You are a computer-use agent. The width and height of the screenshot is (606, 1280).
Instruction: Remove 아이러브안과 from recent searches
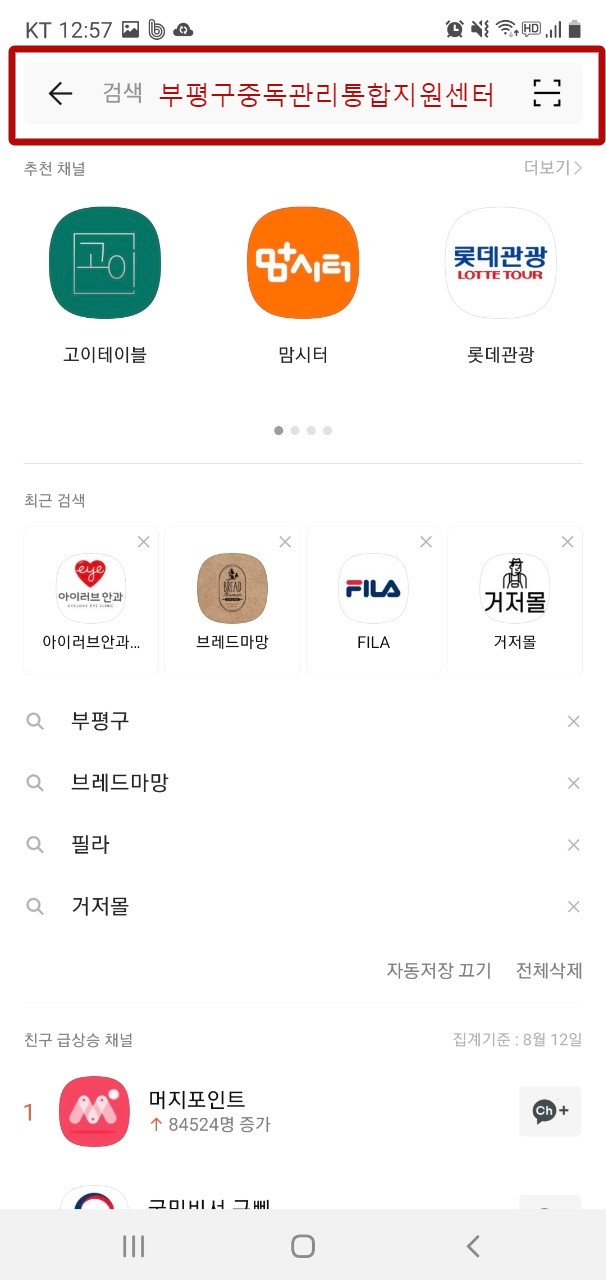tap(144, 542)
